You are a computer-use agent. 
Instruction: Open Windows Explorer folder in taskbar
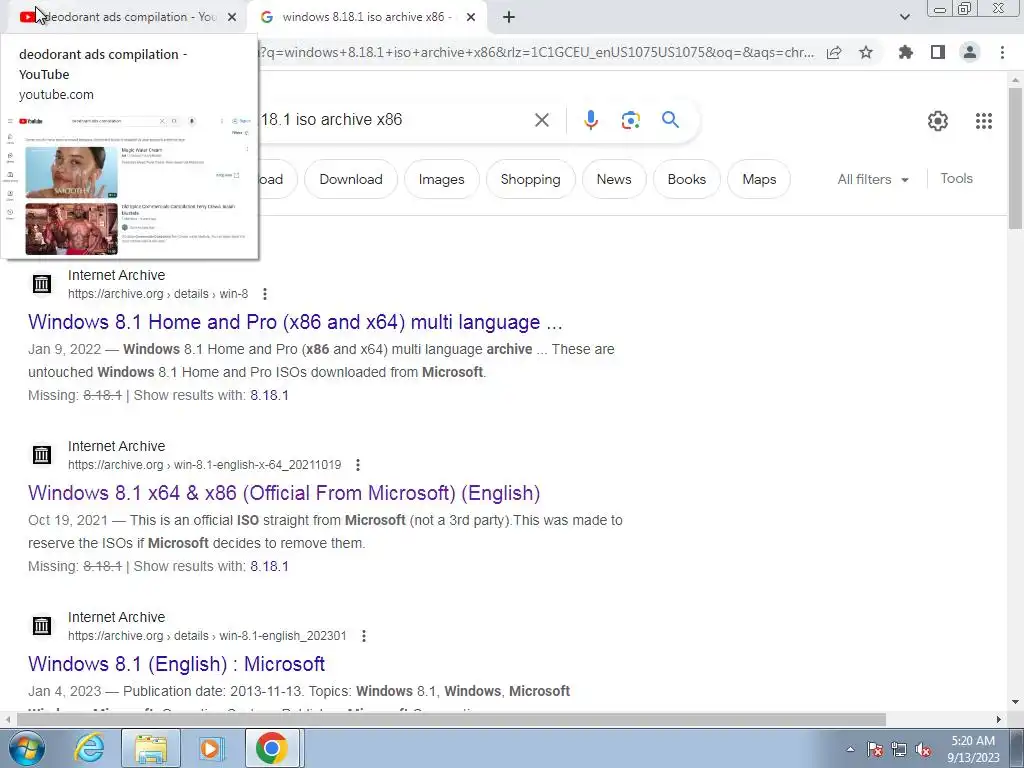point(151,748)
